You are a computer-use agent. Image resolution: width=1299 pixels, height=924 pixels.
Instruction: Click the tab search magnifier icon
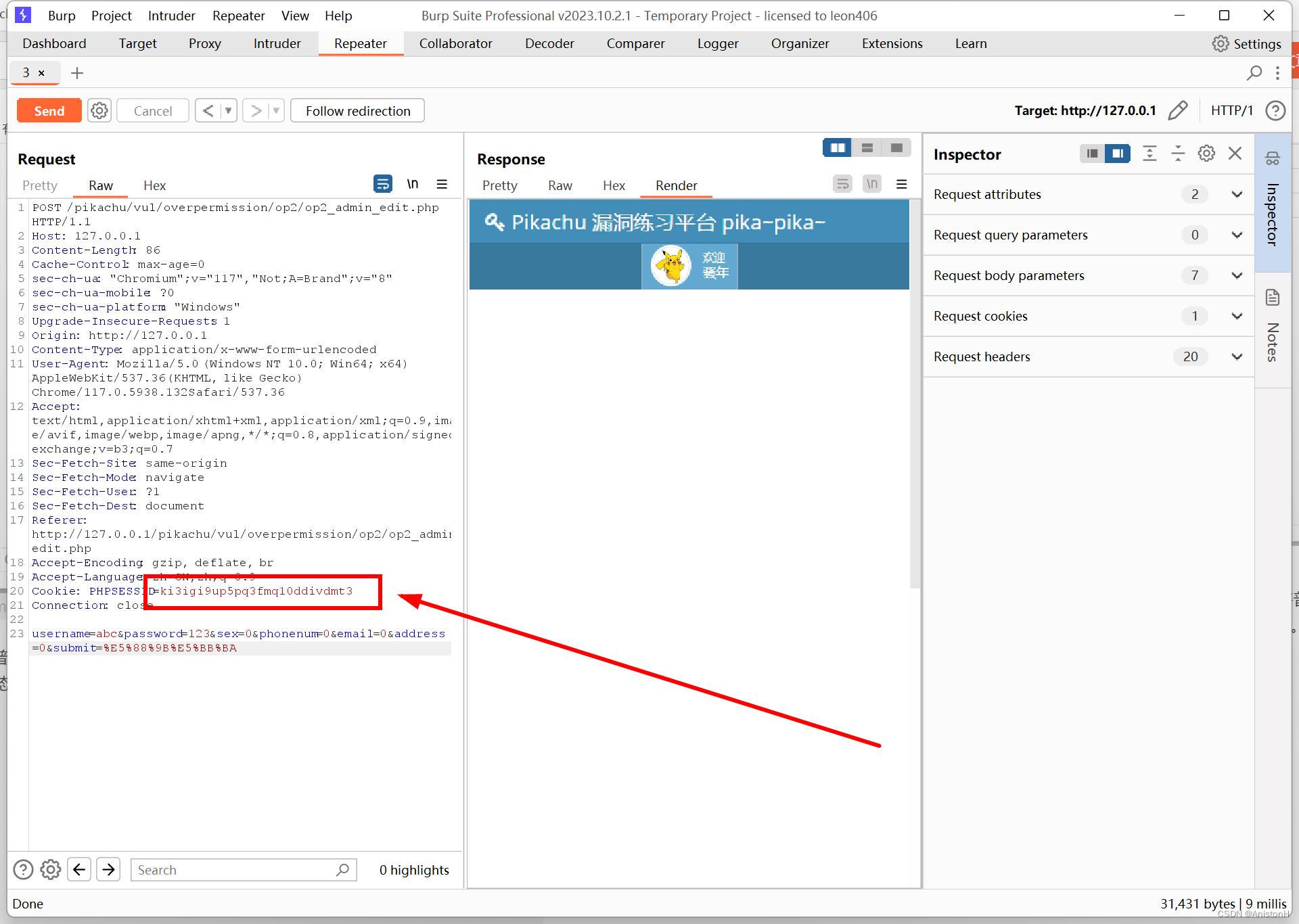1254,72
